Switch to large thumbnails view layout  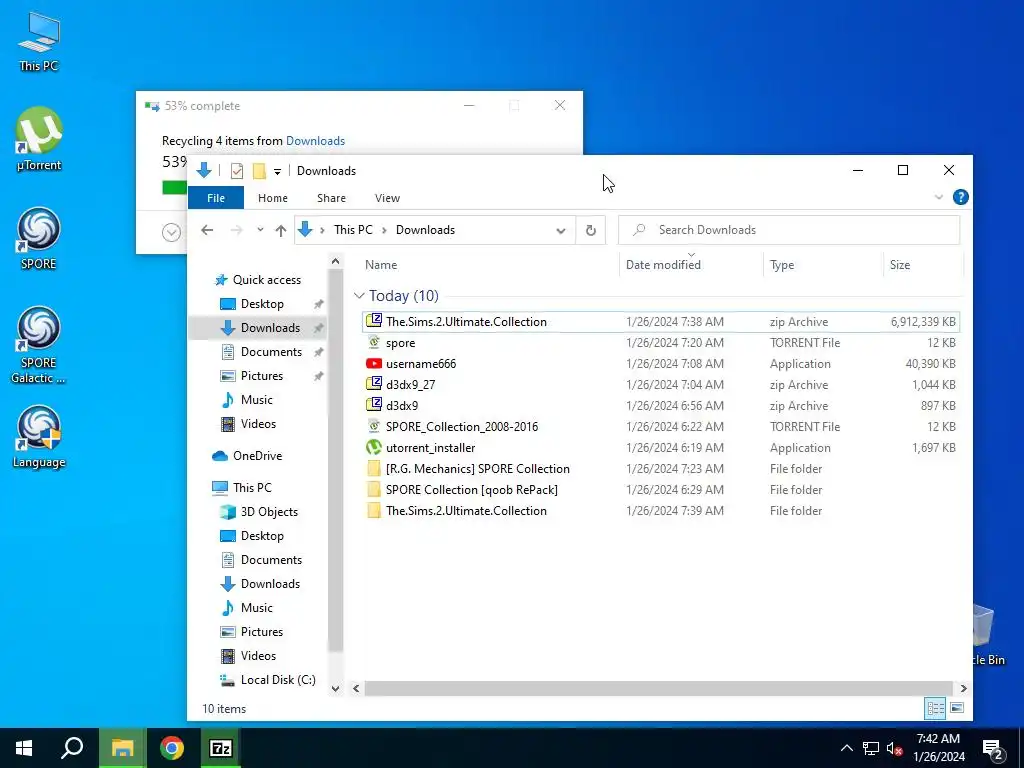tap(957, 708)
